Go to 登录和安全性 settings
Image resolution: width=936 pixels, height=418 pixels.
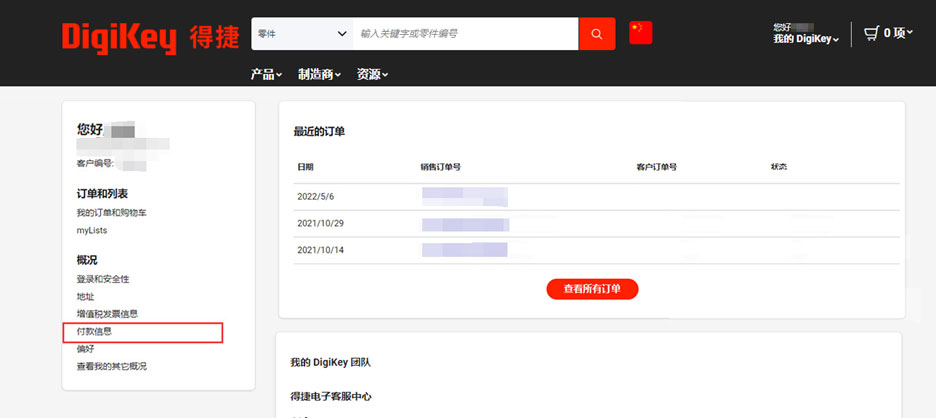[103, 279]
